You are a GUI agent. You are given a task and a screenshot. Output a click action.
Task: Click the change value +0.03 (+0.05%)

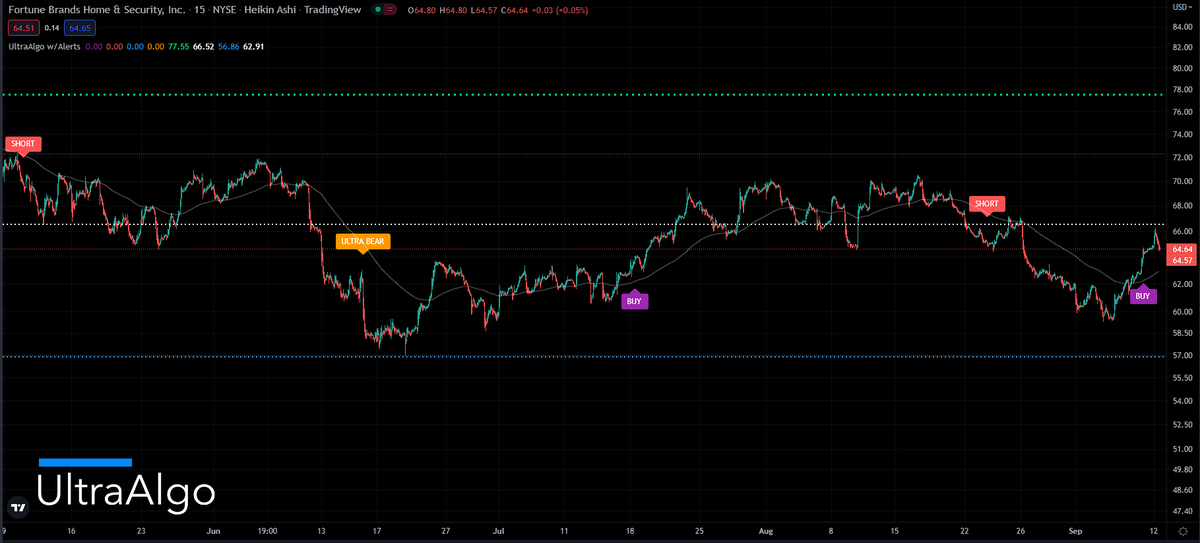coord(562,9)
